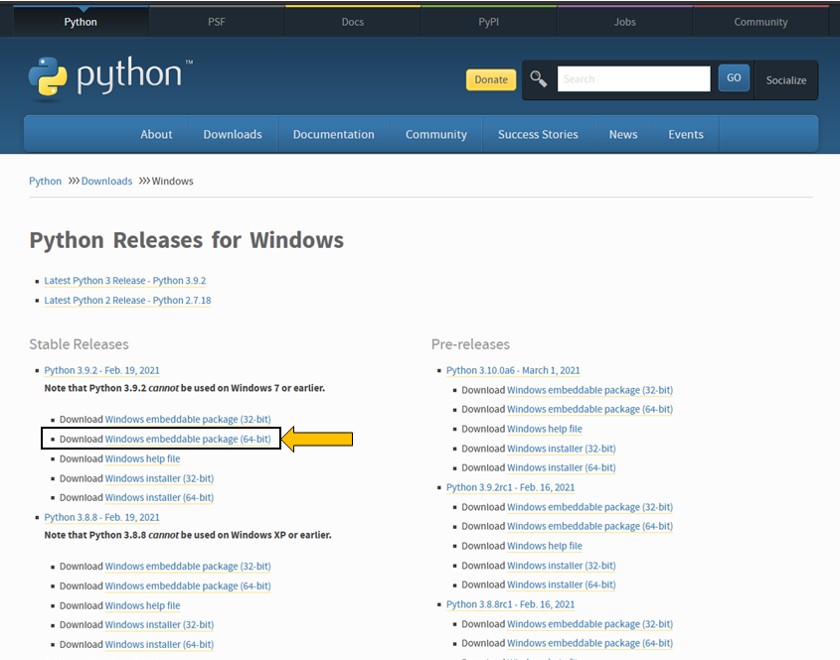The image size is (840, 660).
Task: Download Python 3.9.2 Windows installer (64-bit)
Action: 159,498
